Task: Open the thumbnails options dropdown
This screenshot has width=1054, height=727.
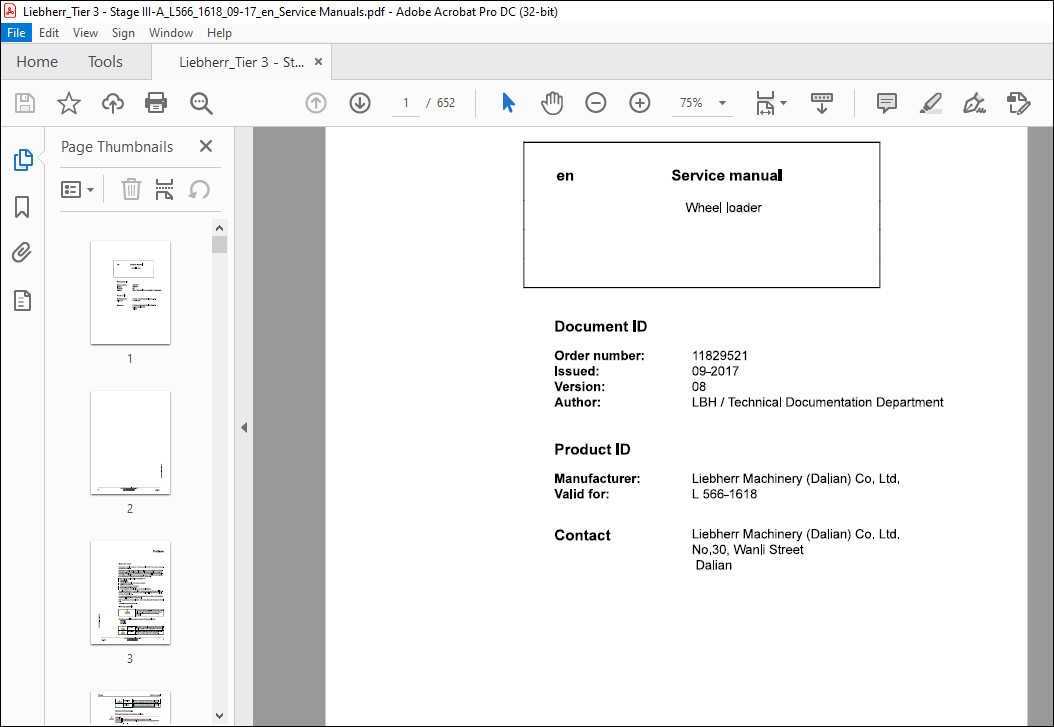Action: tap(77, 189)
